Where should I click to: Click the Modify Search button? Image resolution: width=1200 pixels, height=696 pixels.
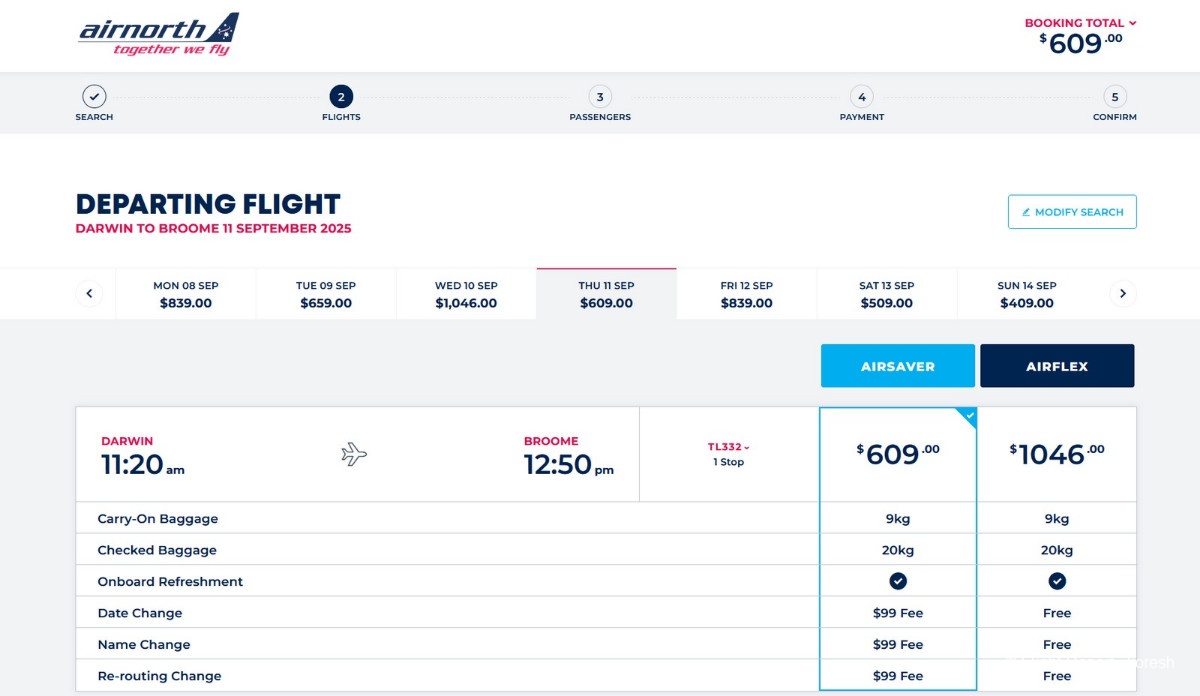point(1072,212)
